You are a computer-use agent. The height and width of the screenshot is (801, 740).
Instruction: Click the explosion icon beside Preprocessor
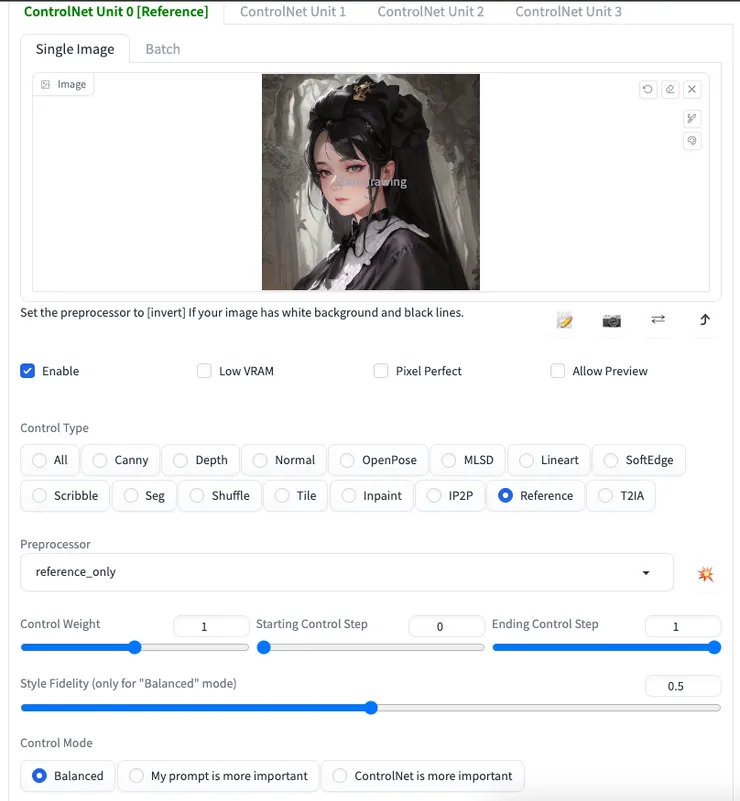pyautogui.click(x=706, y=573)
